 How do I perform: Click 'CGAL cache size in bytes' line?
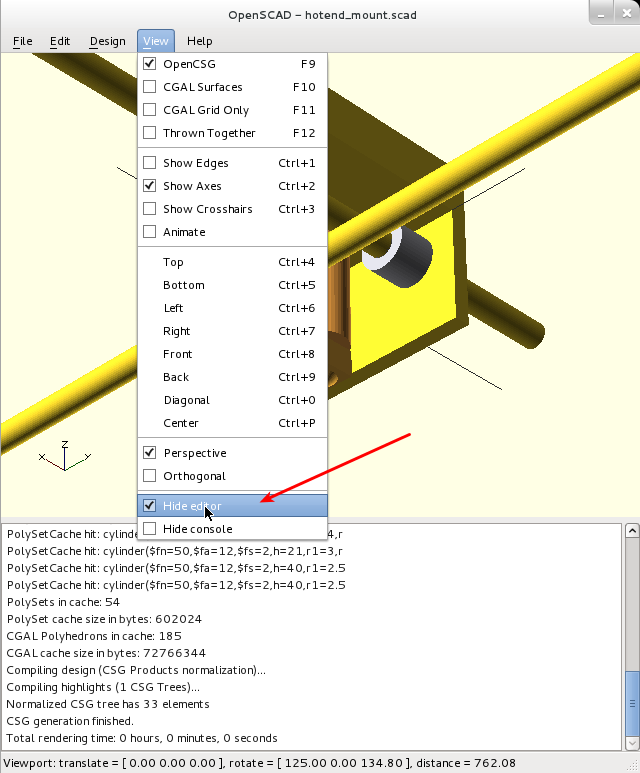[106, 653]
